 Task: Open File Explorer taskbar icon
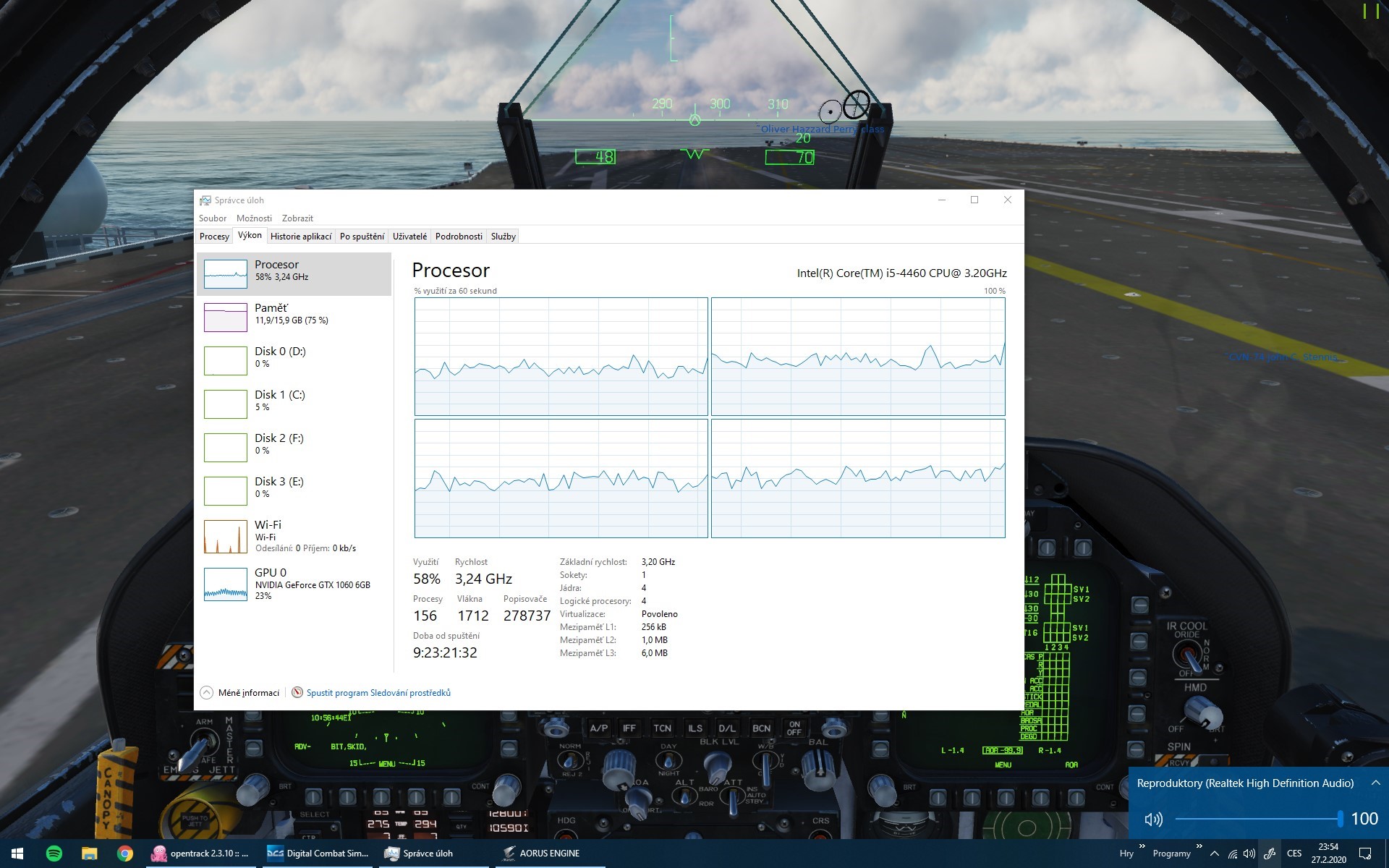pos(89,854)
